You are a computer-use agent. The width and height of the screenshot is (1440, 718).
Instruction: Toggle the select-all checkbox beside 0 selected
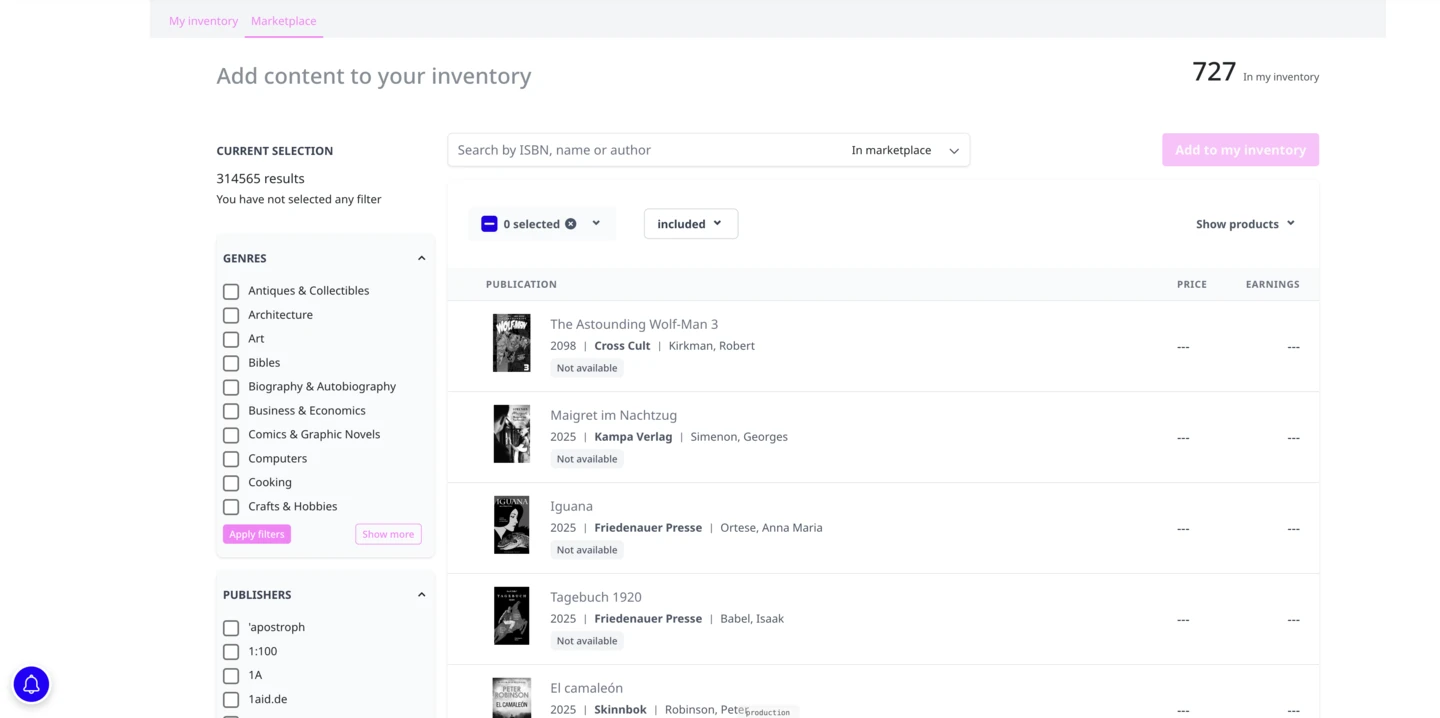click(489, 224)
